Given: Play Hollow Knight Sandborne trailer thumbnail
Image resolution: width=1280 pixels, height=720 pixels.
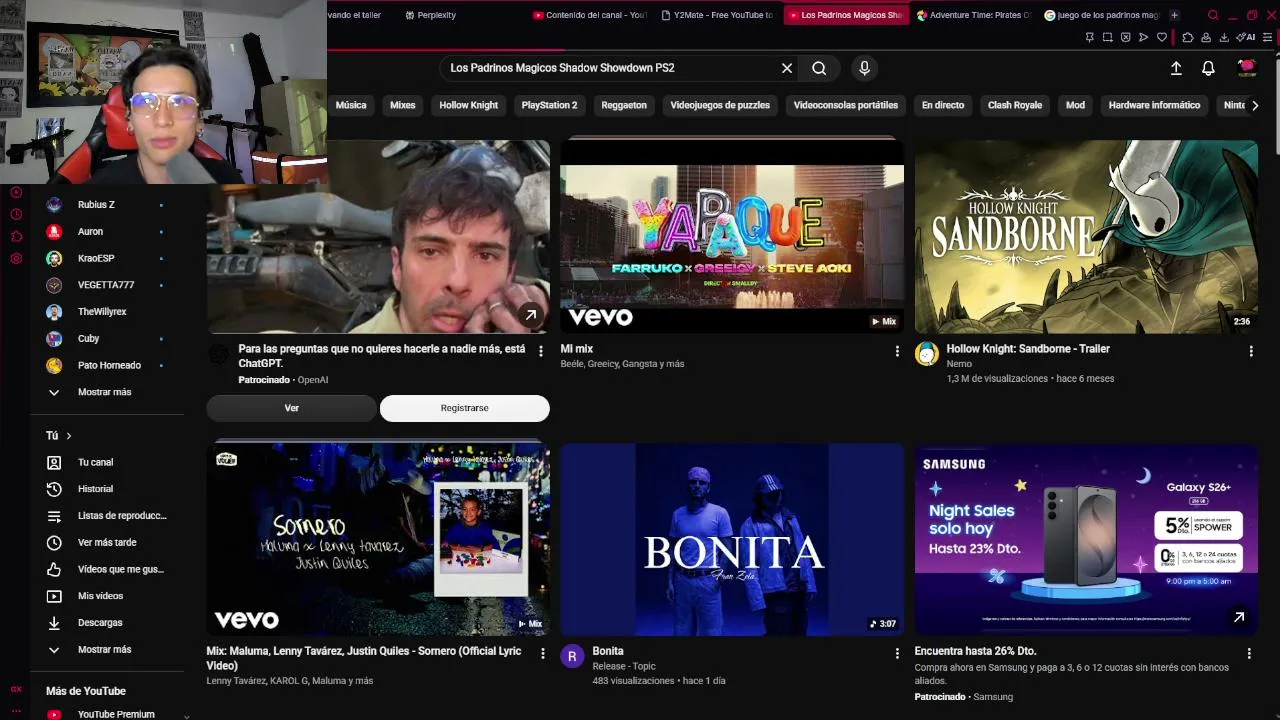Looking at the screenshot, I should tap(1087, 237).
